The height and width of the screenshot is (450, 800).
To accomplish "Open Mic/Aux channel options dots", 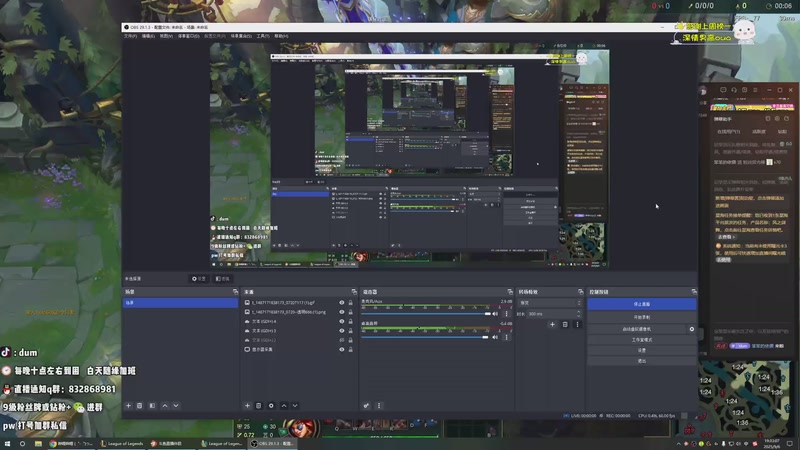I will click(x=506, y=314).
